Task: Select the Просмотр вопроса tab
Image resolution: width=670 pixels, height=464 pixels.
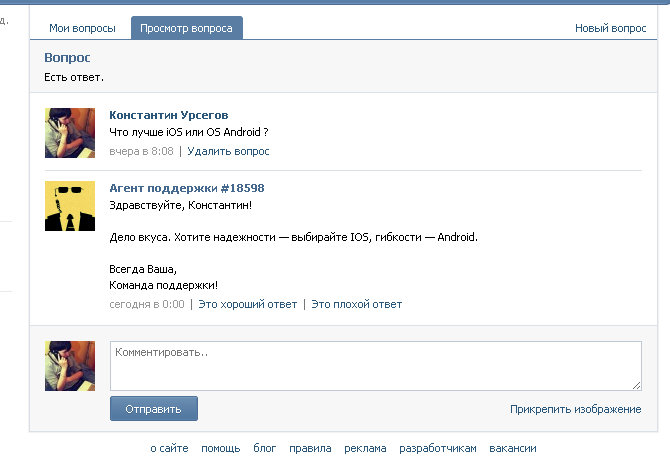Action: [x=187, y=29]
